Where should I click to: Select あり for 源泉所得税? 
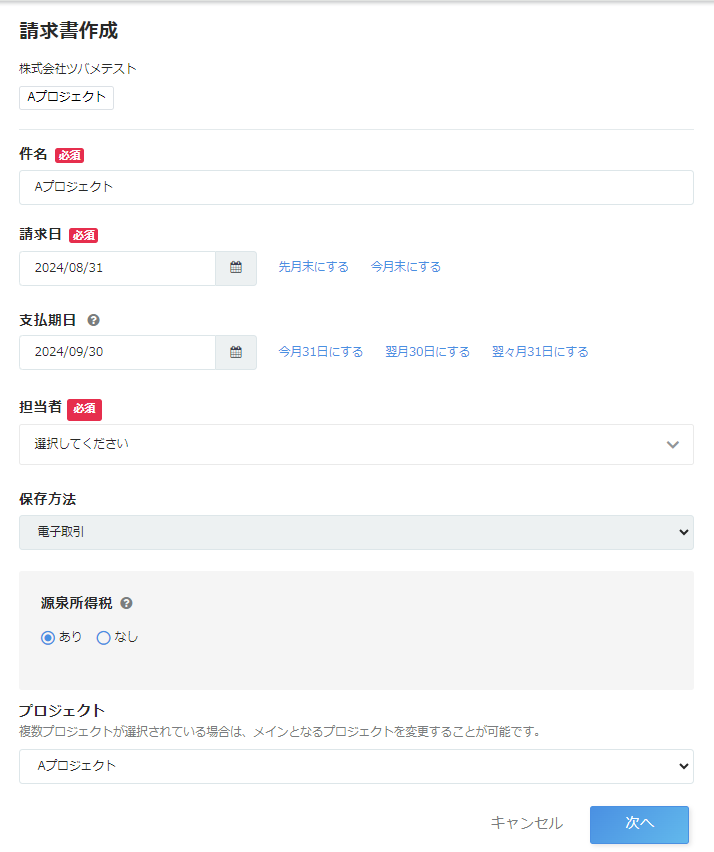48,637
